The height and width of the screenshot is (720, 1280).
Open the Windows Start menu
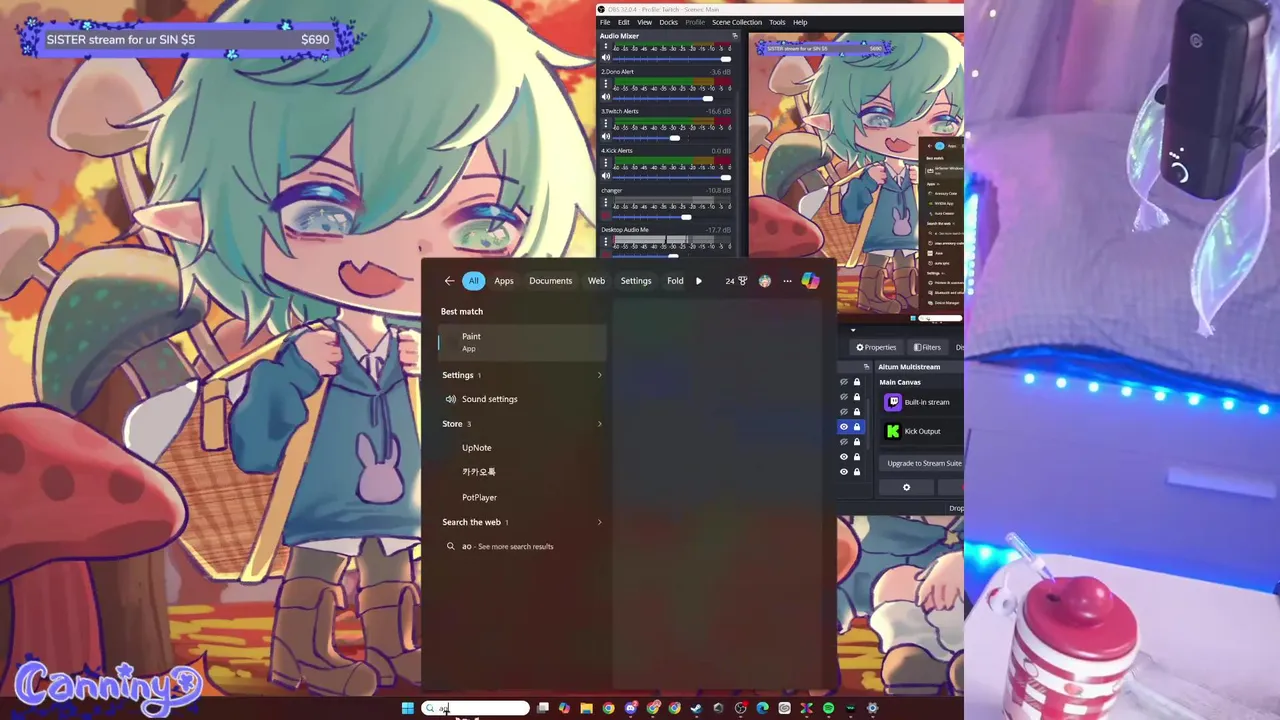(x=407, y=708)
